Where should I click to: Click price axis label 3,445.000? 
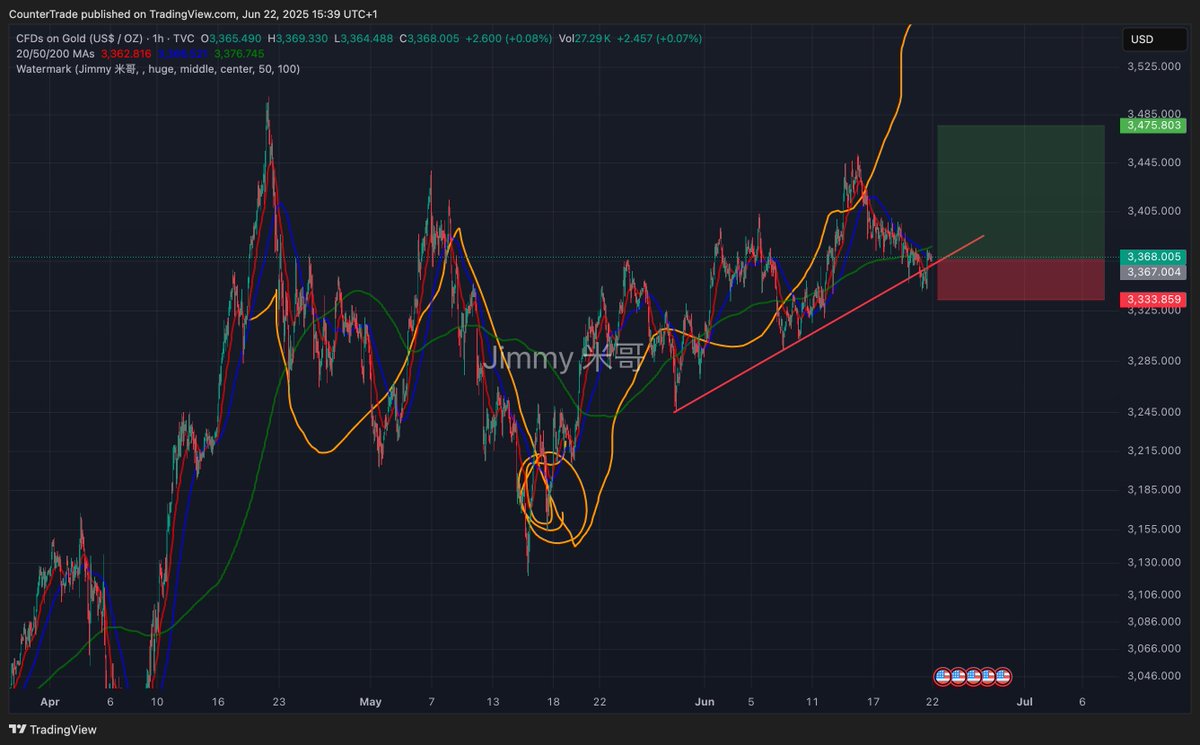[1155, 162]
